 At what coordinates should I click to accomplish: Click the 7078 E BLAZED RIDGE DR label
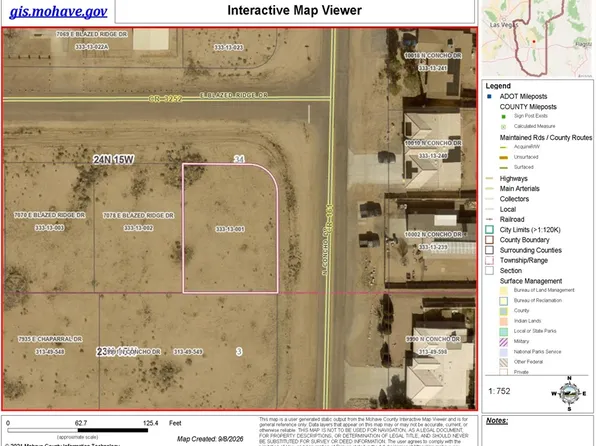[138, 216]
